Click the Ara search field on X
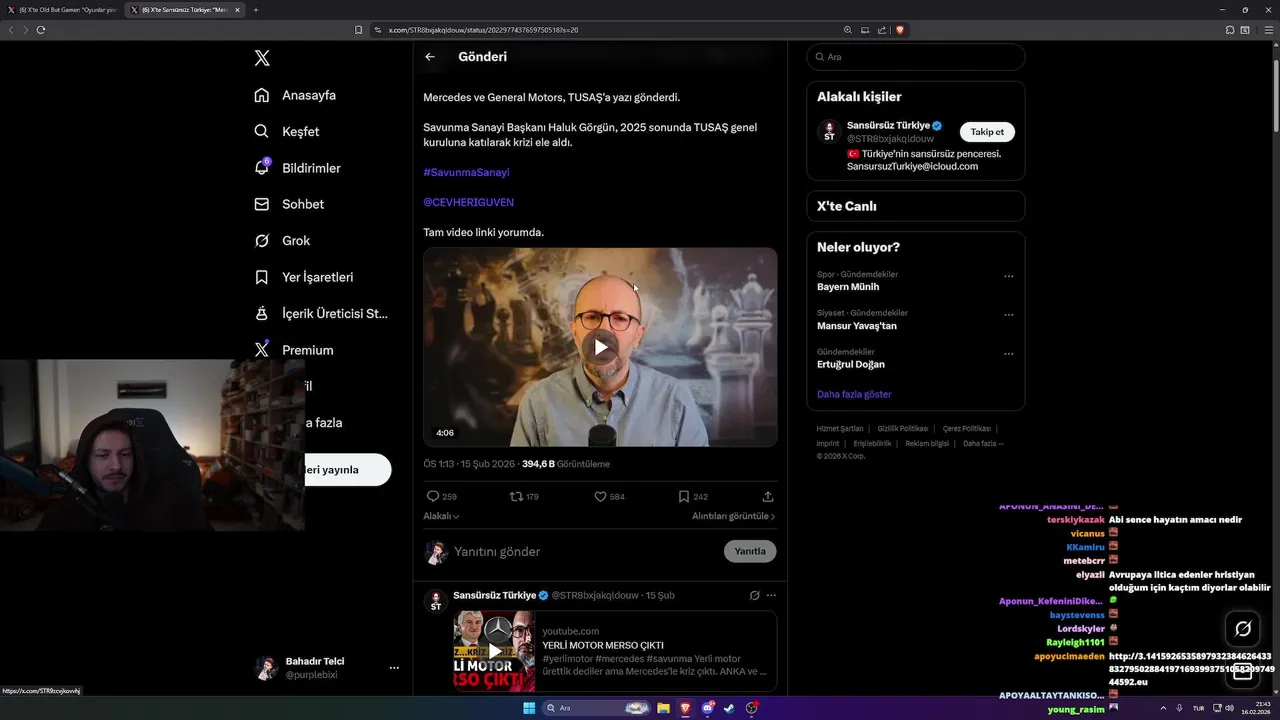The image size is (1280, 720). coord(916,57)
